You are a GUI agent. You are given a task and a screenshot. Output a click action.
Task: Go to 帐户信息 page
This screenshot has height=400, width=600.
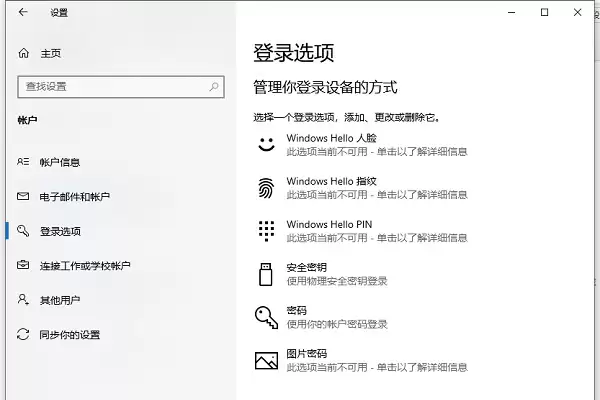60,162
